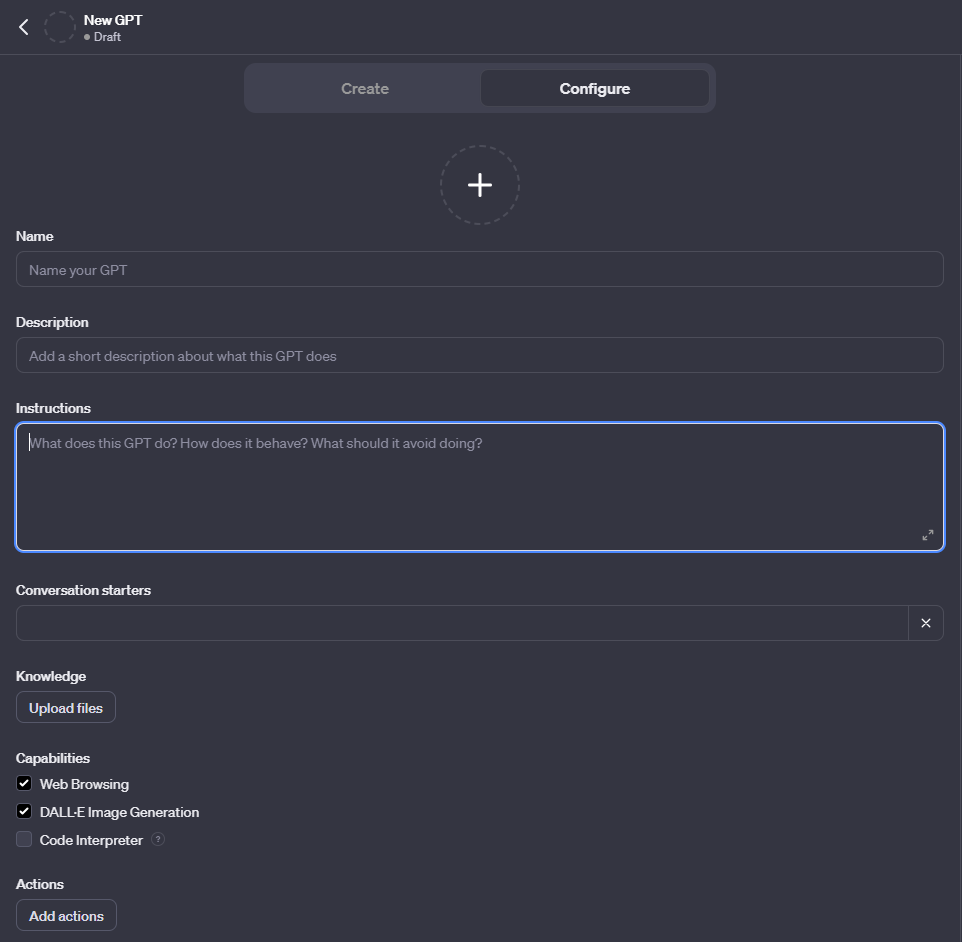Click the dashed GPT avatar next to New GPT
Image resolution: width=962 pixels, height=942 pixels.
60,27
